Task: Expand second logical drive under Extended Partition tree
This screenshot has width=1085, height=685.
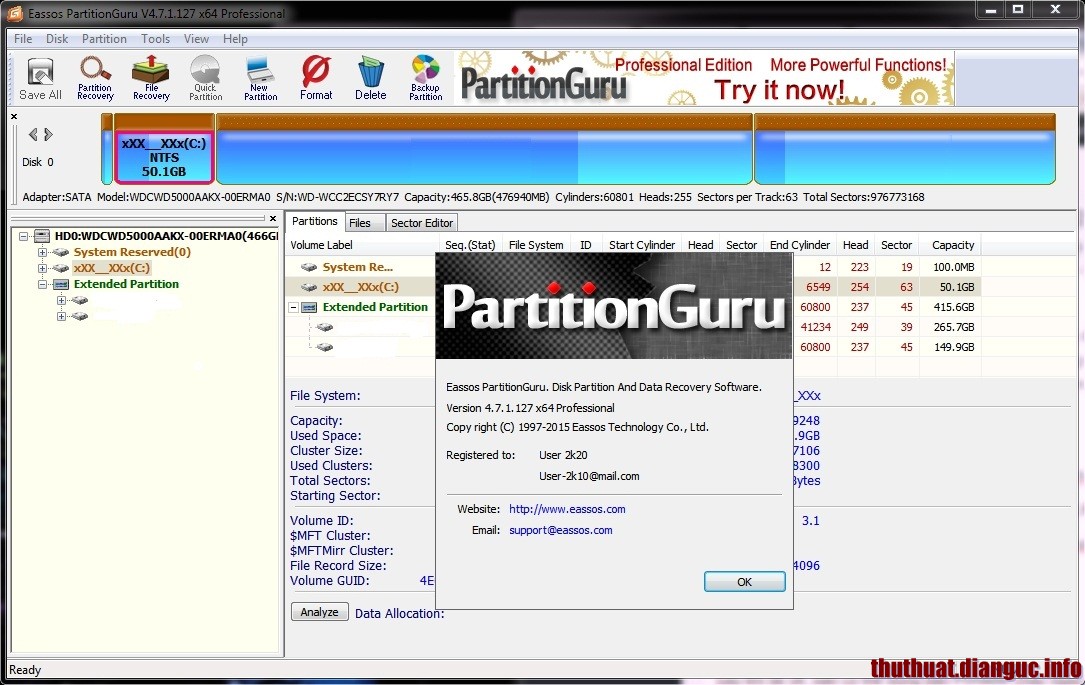Action: tap(62, 316)
